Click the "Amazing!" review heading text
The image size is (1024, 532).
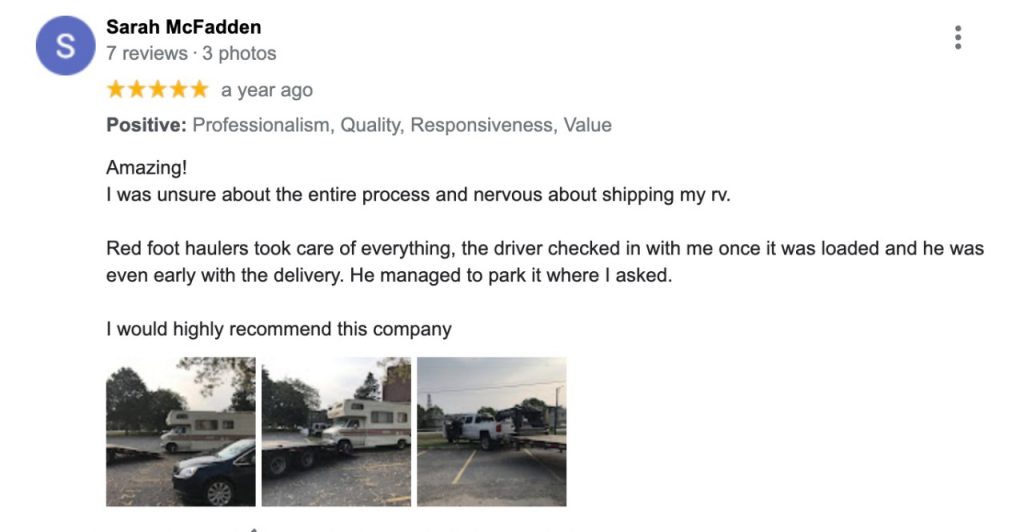point(146,168)
